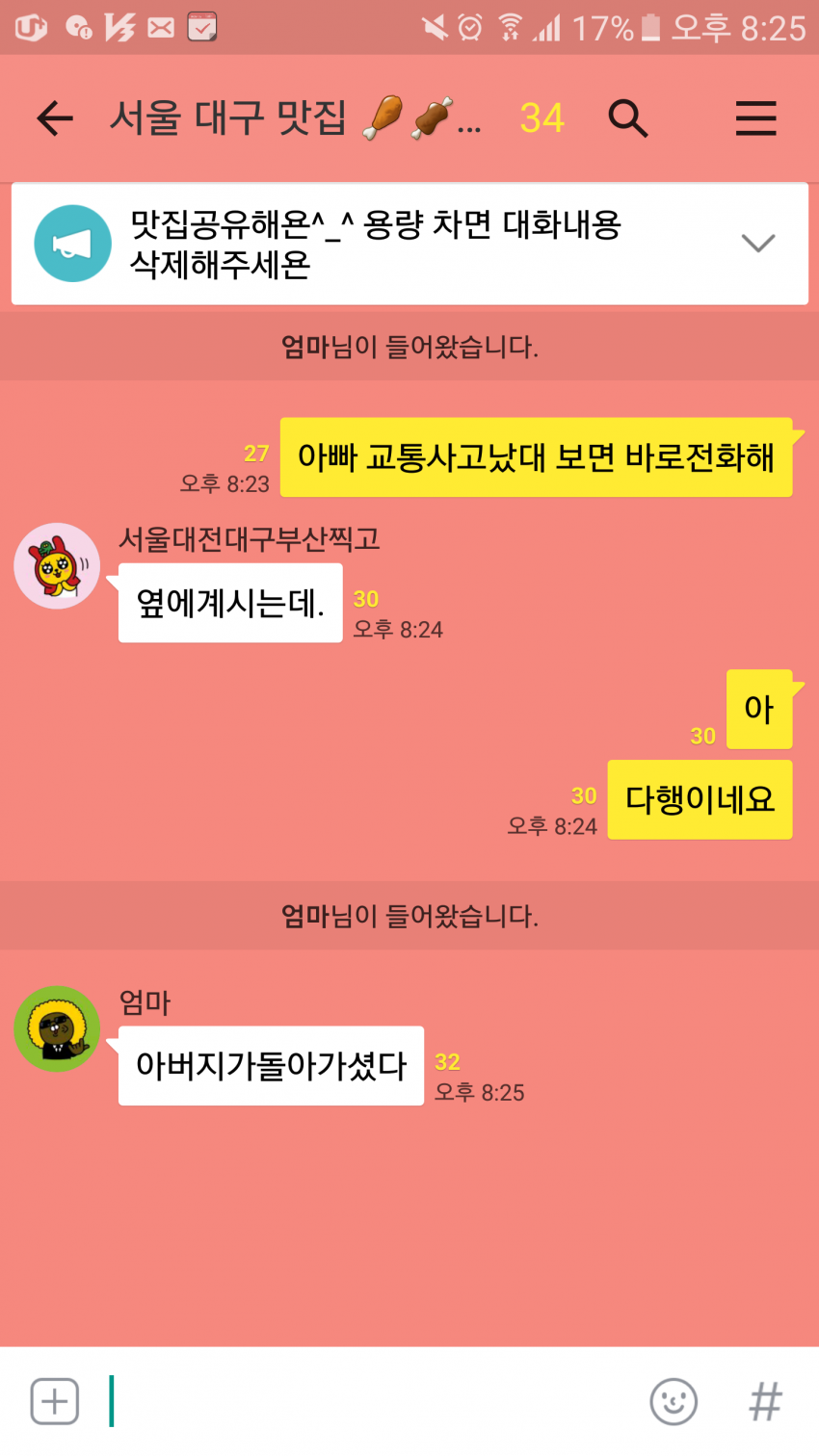Tap the alarm clock status bar icon
The width and height of the screenshot is (819, 1456).
470,27
